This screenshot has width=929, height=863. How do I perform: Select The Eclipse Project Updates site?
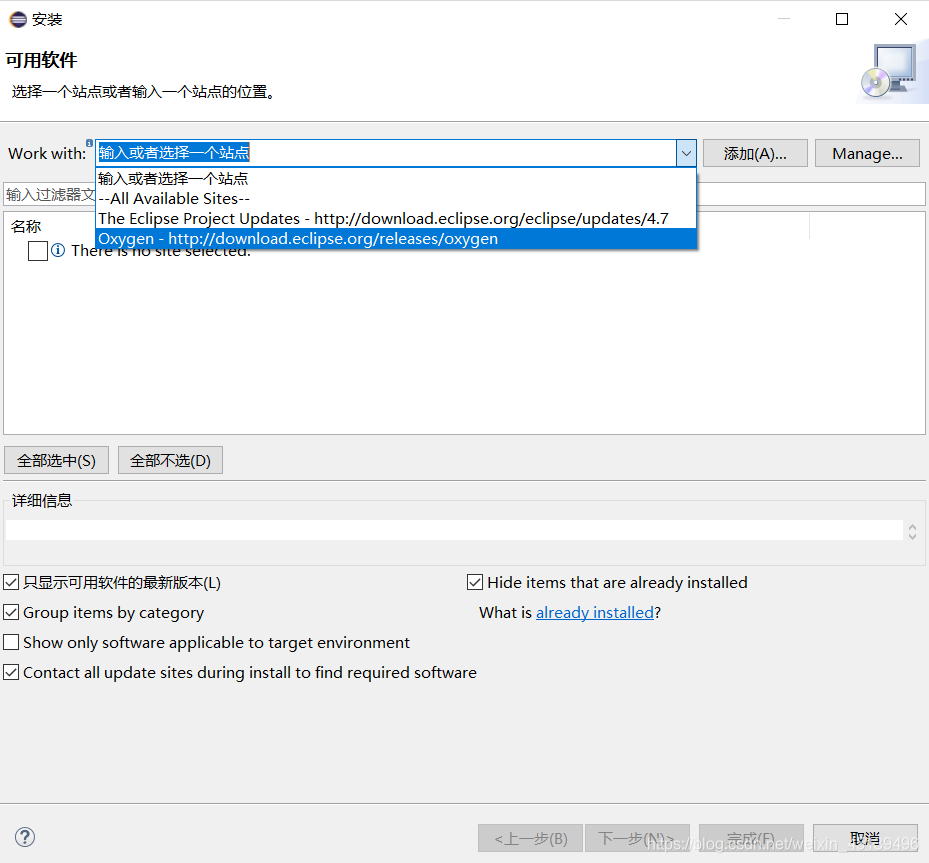click(x=396, y=219)
